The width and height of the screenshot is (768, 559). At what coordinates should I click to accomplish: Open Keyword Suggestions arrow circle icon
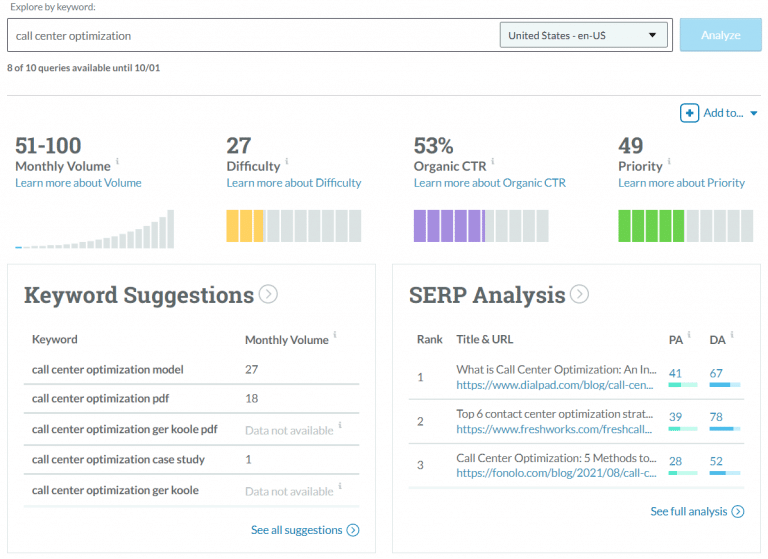pos(268,294)
